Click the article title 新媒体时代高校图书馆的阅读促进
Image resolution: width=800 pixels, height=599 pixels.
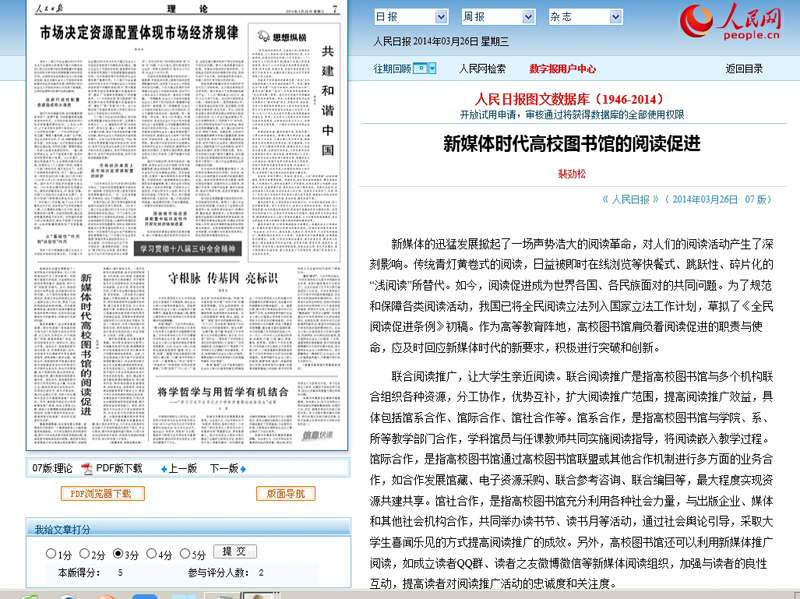[572, 144]
